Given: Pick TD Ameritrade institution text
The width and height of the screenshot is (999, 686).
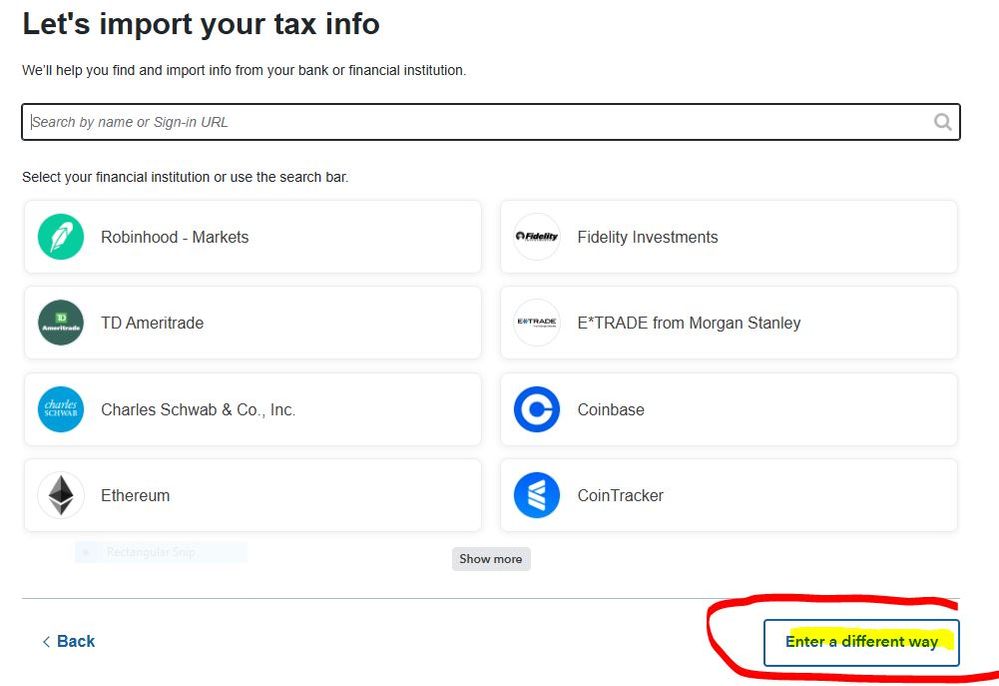Looking at the screenshot, I should (x=152, y=323).
